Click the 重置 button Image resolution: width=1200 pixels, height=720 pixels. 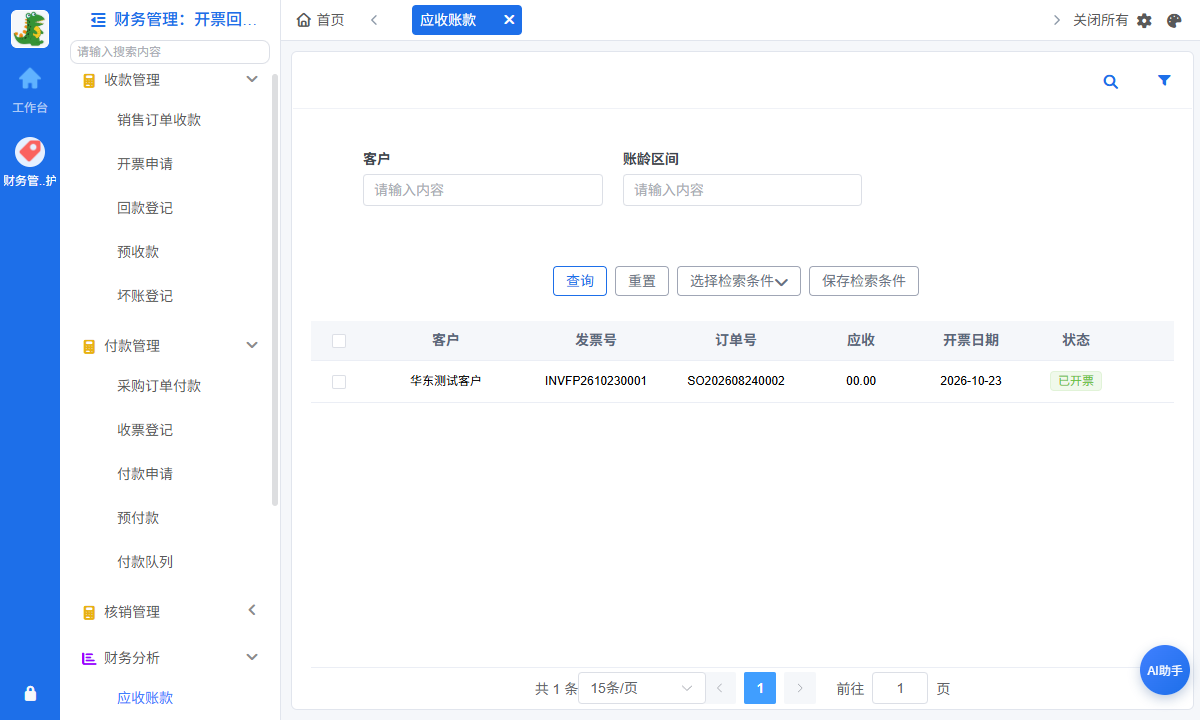point(642,281)
